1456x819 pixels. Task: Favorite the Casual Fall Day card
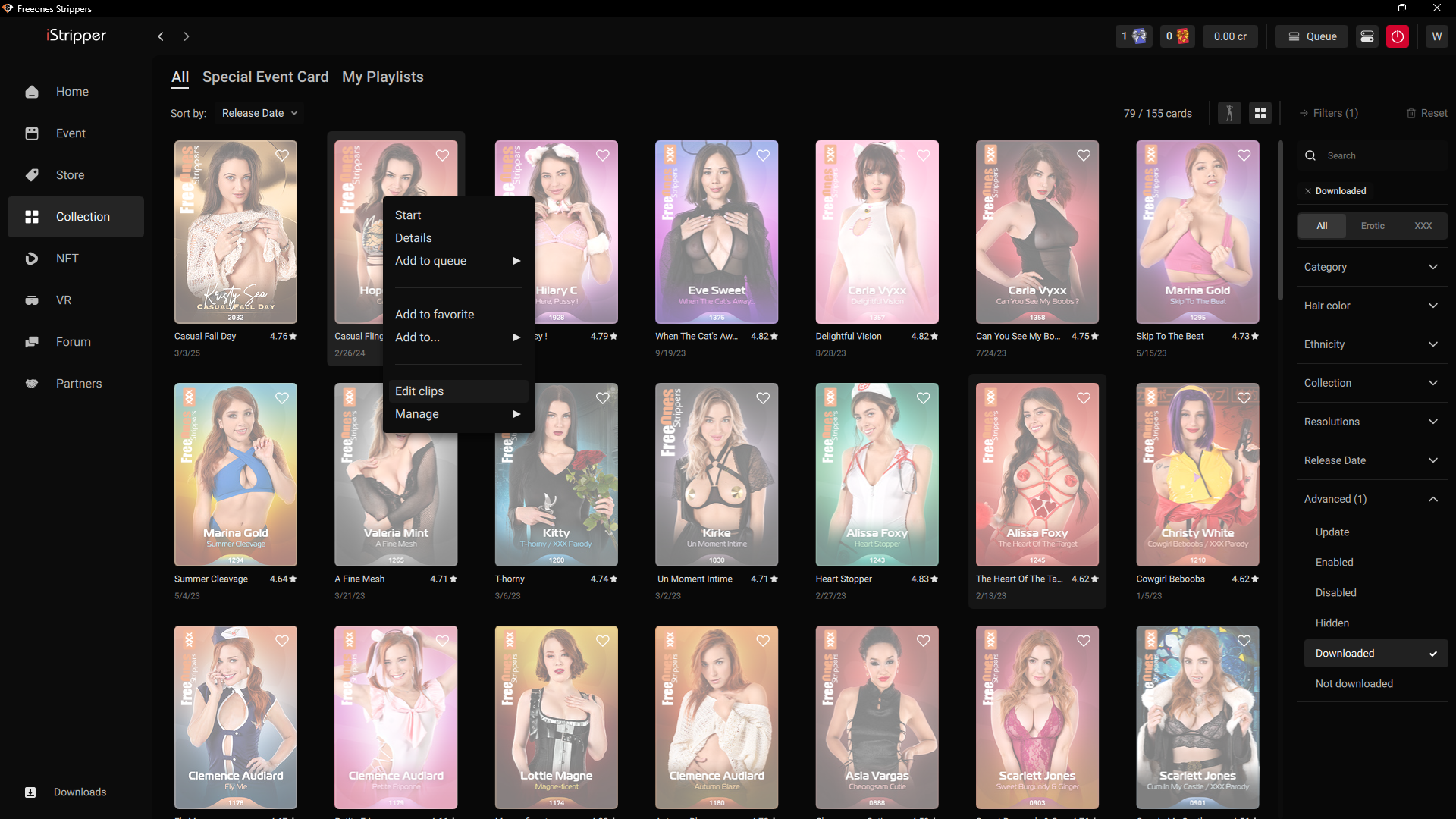(x=282, y=155)
